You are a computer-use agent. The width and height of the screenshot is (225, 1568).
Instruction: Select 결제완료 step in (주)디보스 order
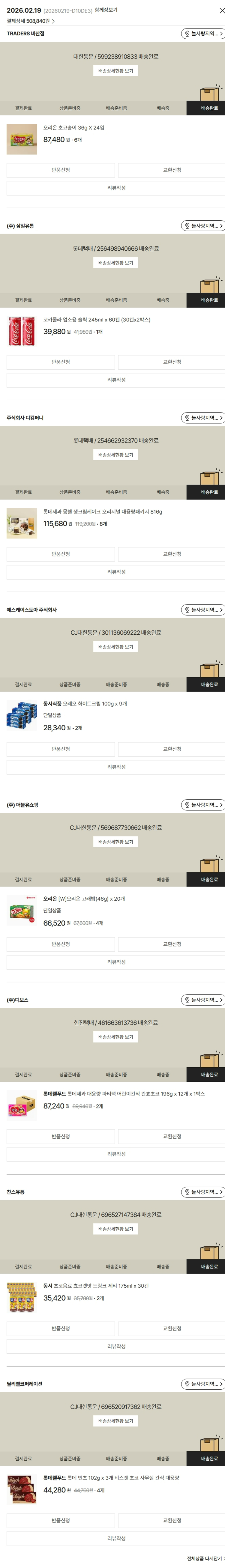[x=23, y=1074]
